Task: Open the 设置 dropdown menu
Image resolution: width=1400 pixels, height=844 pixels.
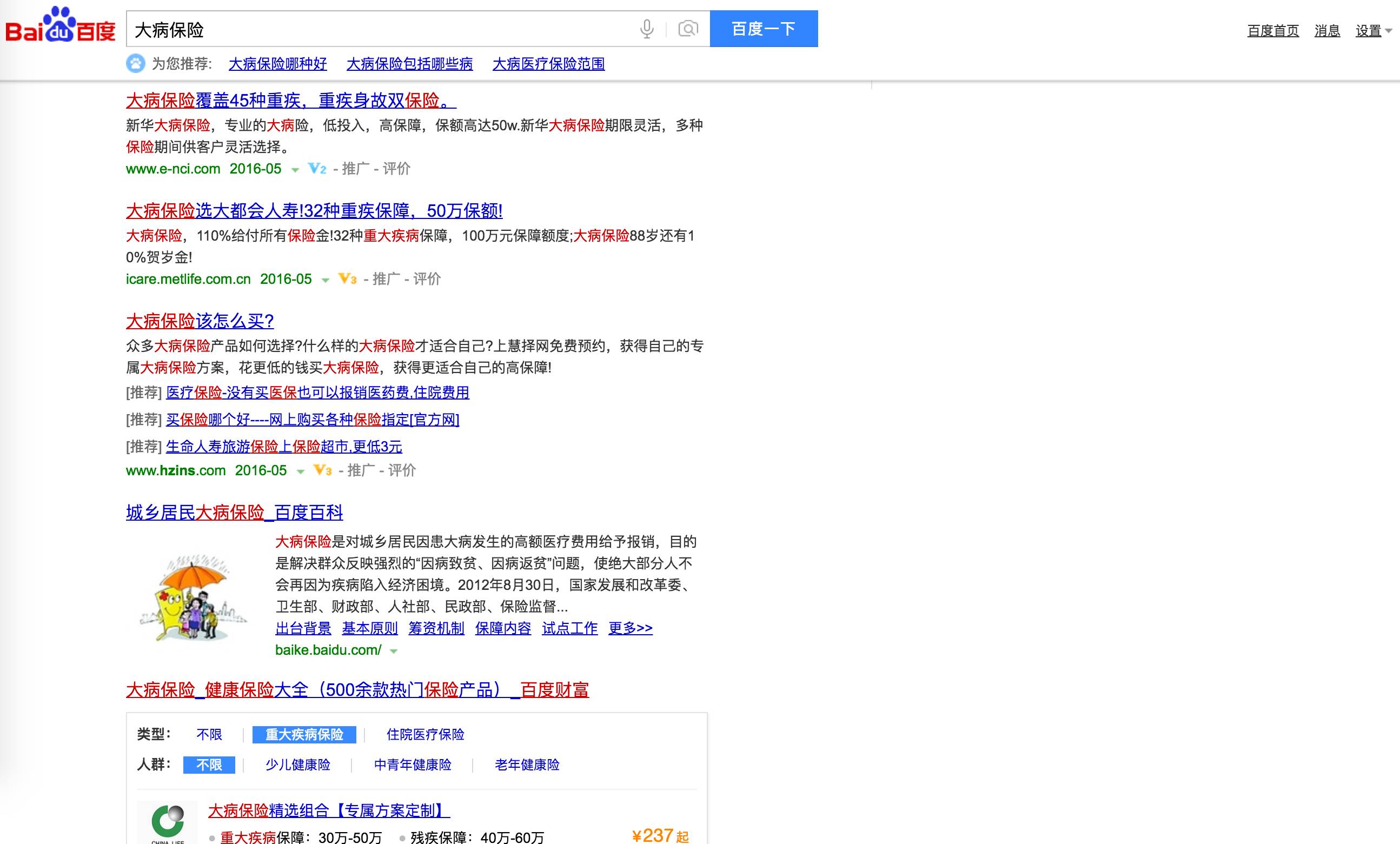Action: pyautogui.click(x=1374, y=31)
